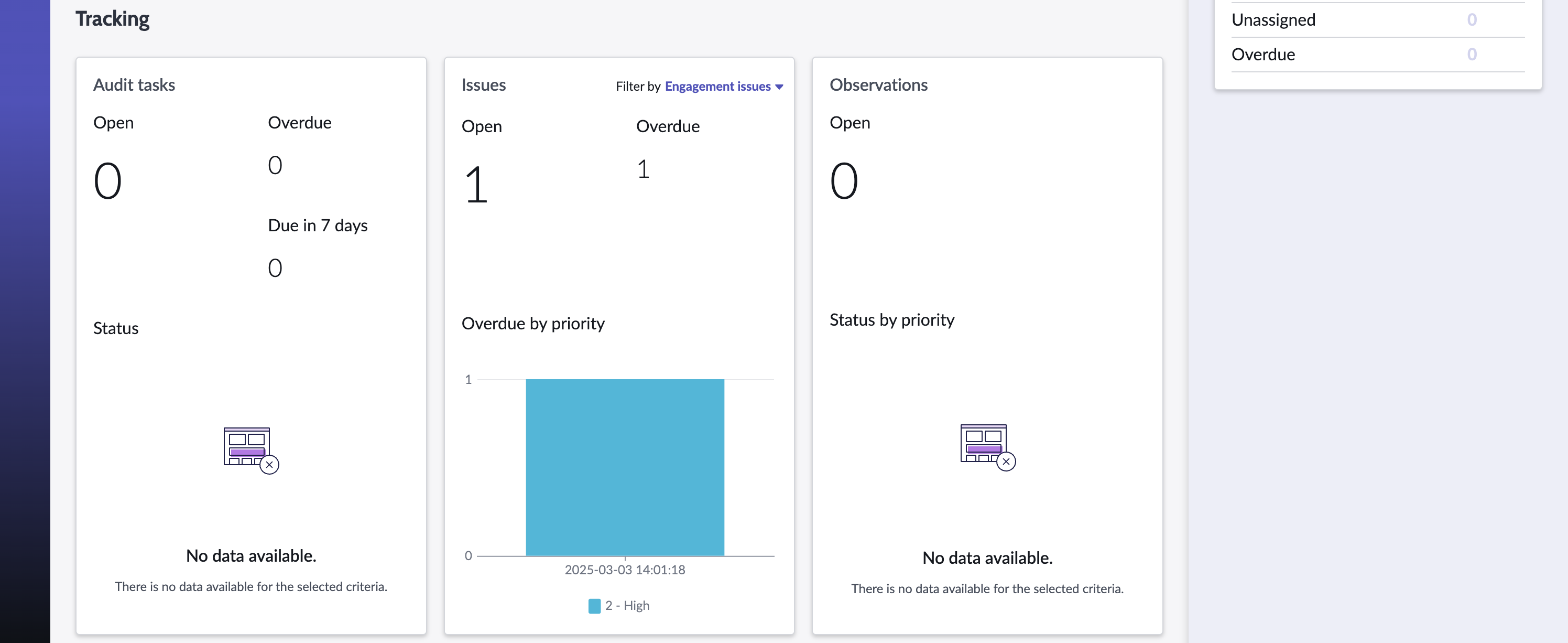Open the Issues Open count 1
This screenshot has width=1568, height=643.
click(x=476, y=185)
